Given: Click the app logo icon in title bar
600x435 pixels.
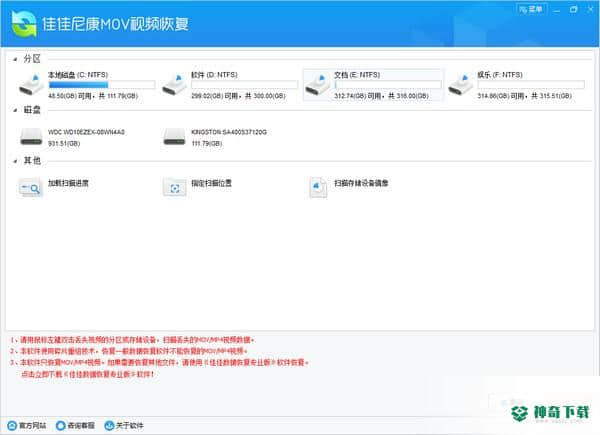Looking at the screenshot, I should click(x=24, y=24).
